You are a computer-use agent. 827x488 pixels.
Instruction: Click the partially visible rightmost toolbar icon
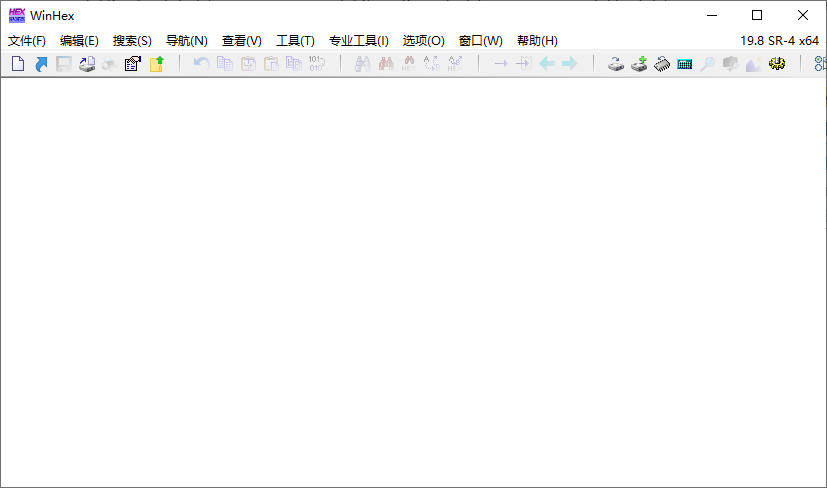[x=820, y=64]
